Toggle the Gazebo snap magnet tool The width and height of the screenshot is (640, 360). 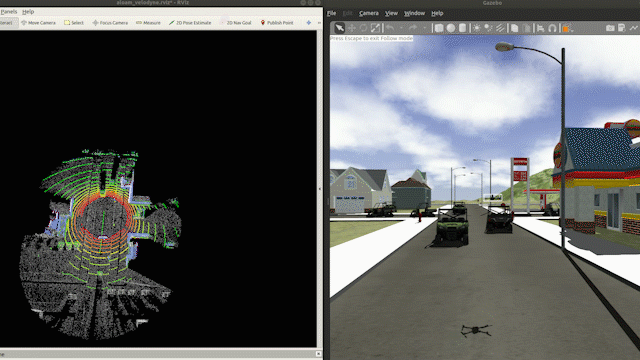click(552, 28)
